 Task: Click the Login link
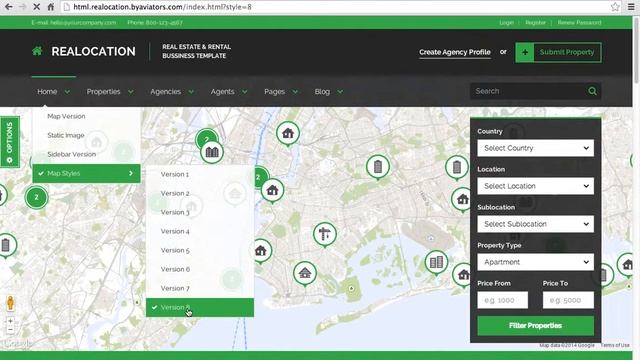click(506, 22)
